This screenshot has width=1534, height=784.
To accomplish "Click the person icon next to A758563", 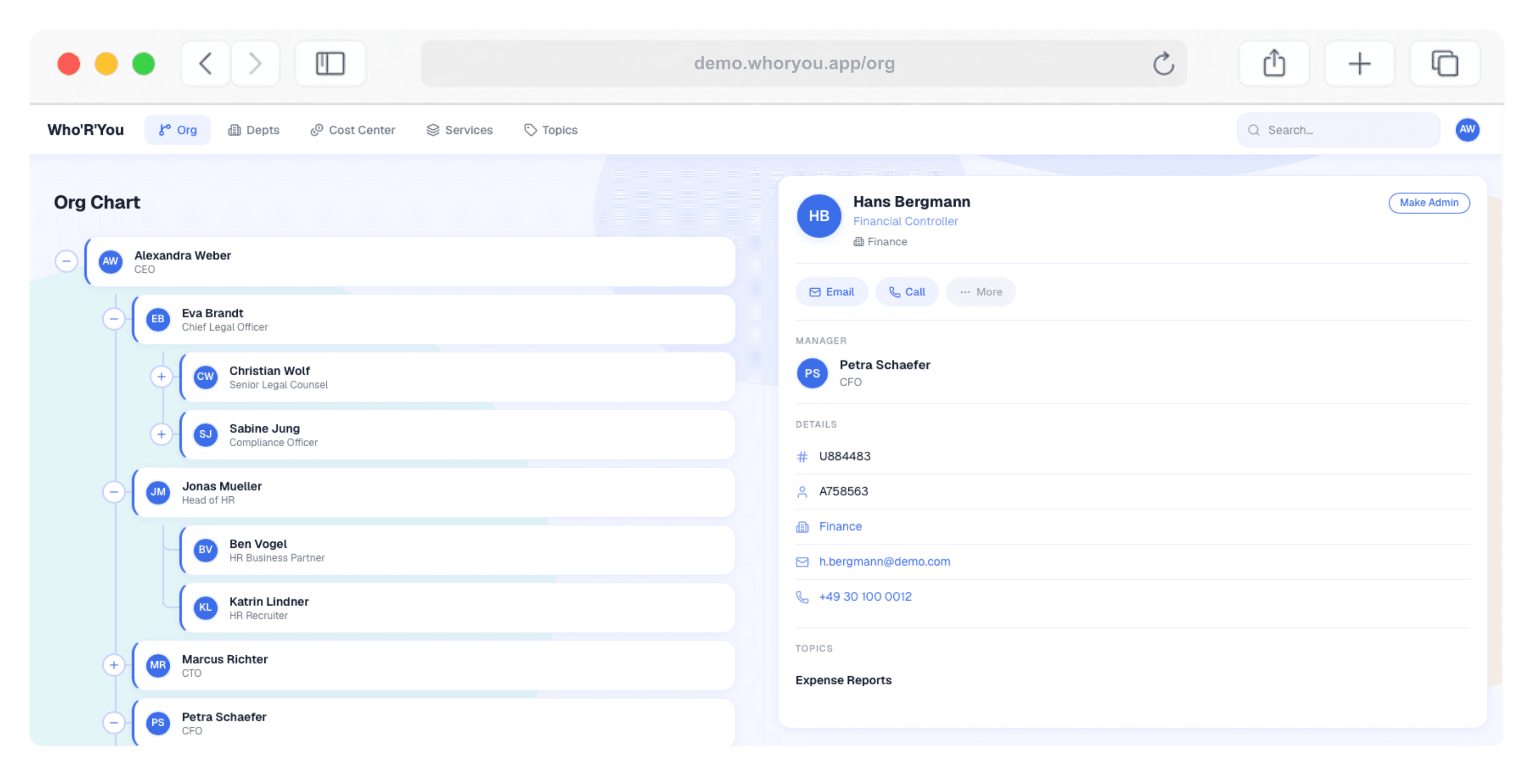I will 802,492.
